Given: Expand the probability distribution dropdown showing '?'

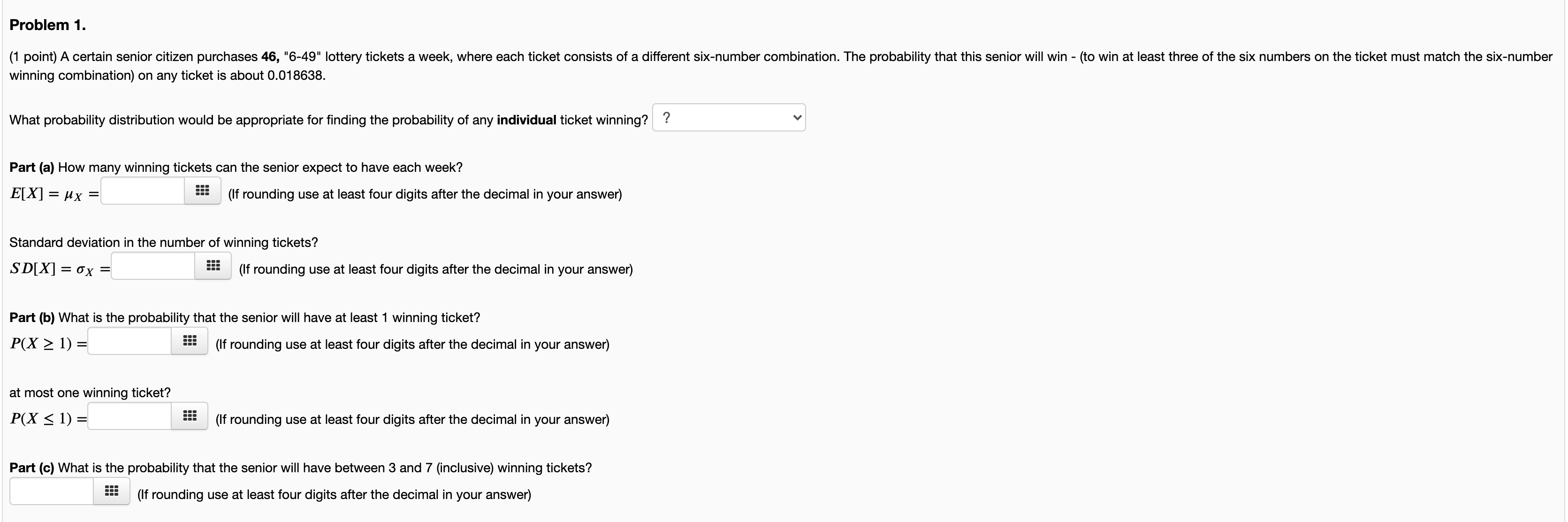Looking at the screenshot, I should tap(729, 117).
